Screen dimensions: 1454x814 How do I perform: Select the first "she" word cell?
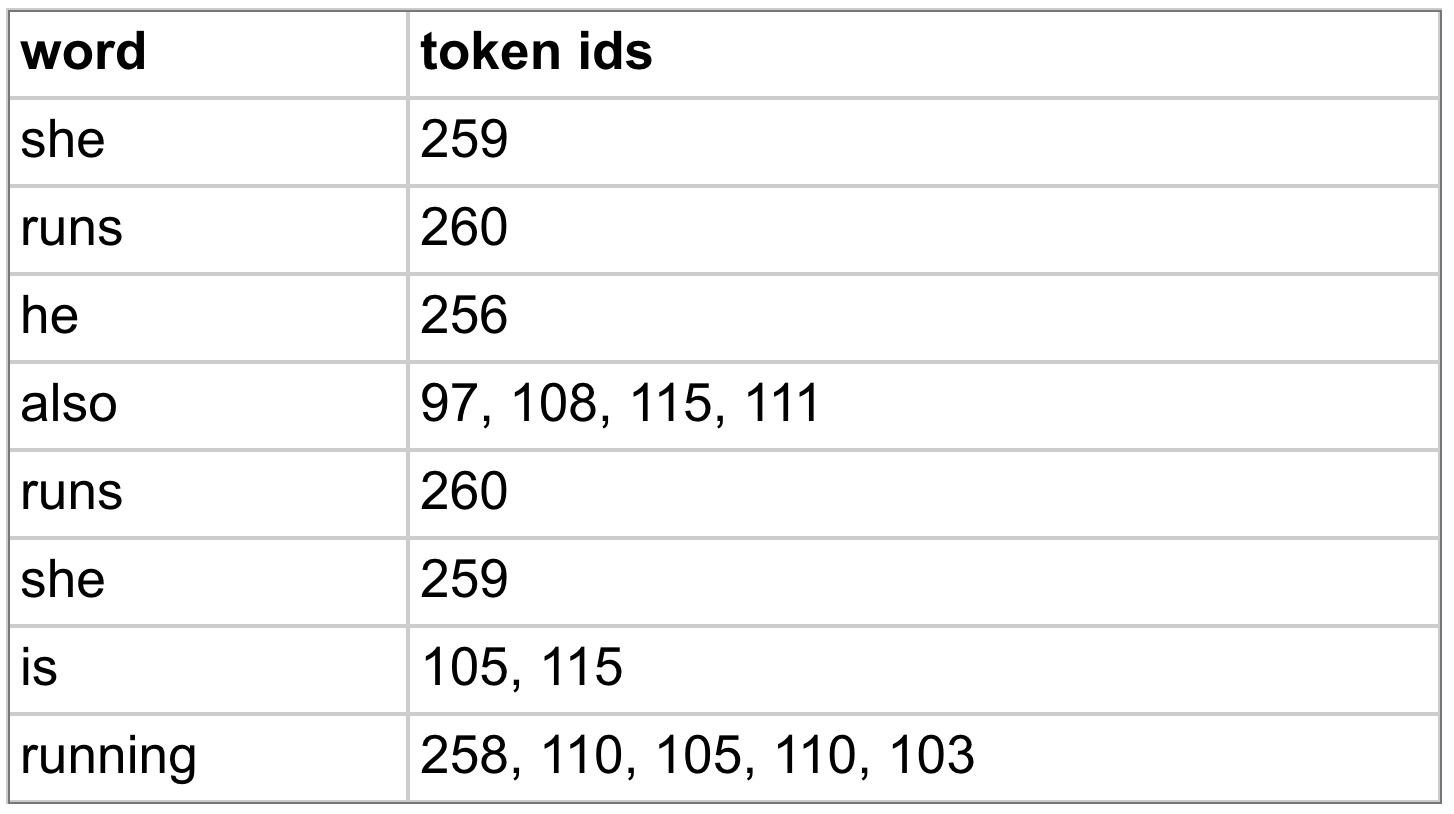click(x=62, y=141)
